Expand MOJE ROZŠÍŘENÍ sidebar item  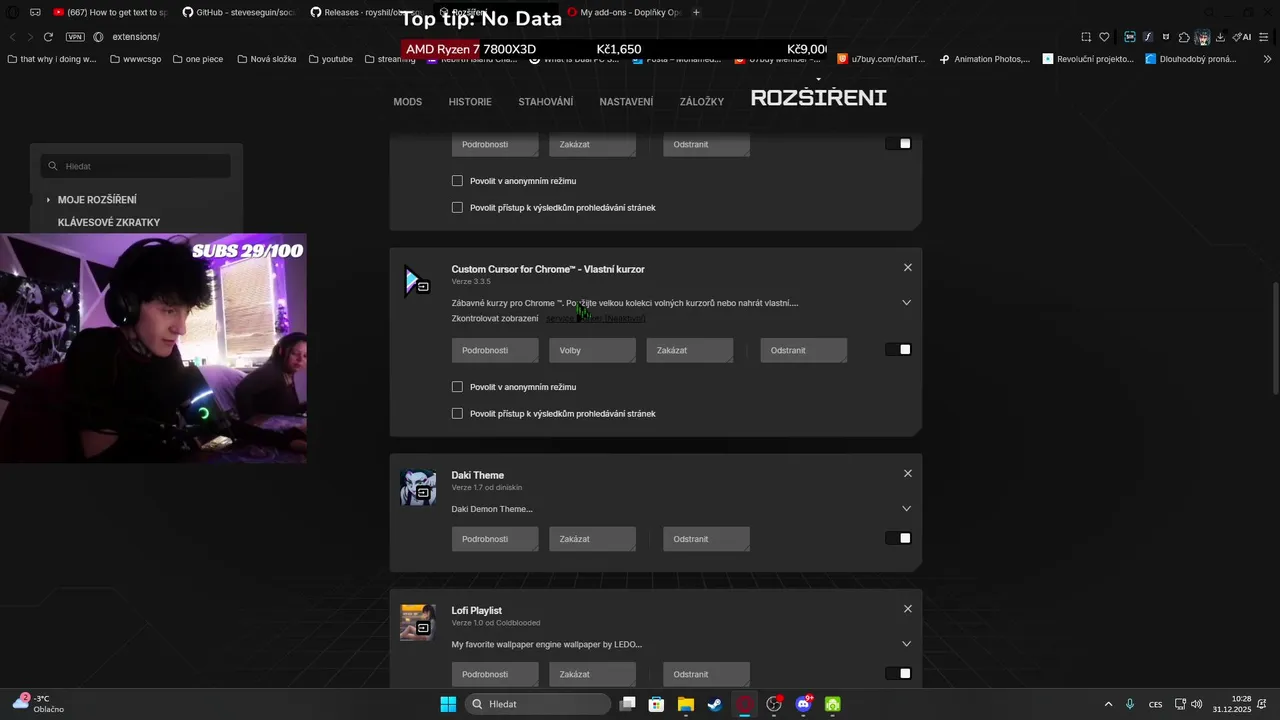click(48, 200)
